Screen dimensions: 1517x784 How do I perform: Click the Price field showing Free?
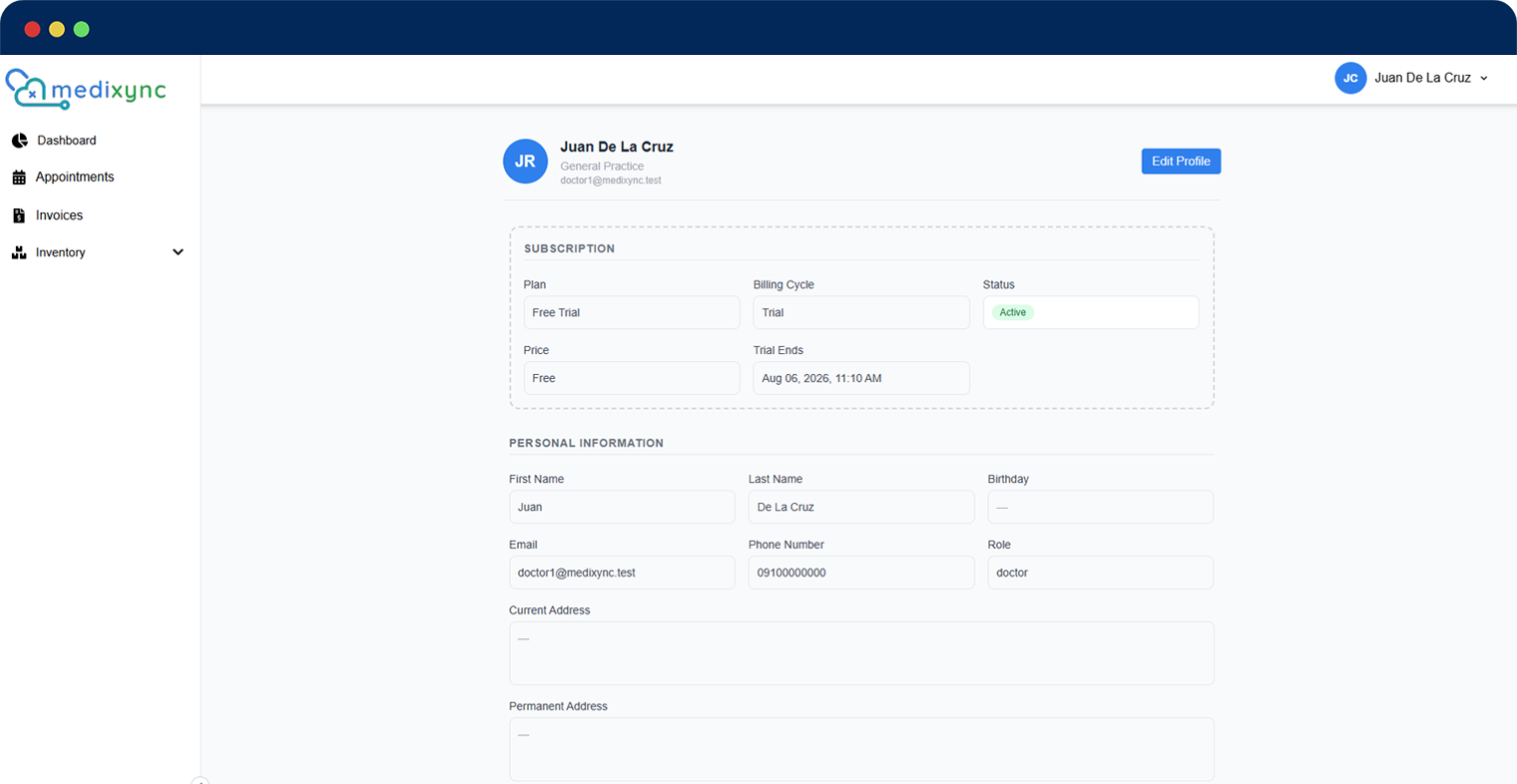pyautogui.click(x=632, y=378)
